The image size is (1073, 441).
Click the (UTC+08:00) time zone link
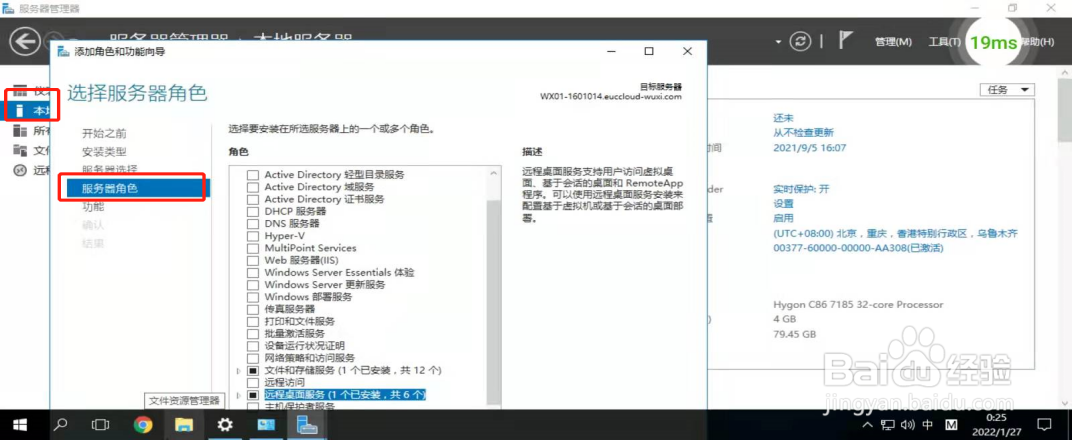tap(896, 234)
